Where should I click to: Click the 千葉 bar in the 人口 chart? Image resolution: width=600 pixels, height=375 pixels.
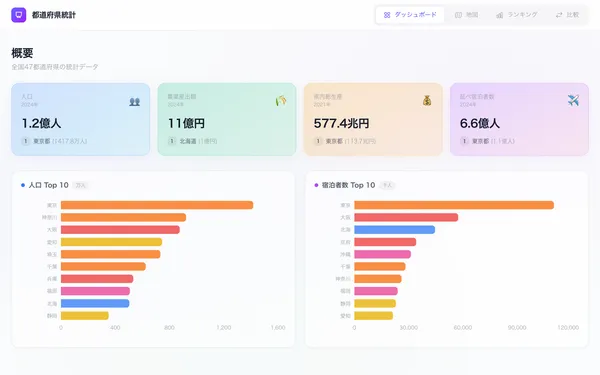click(103, 266)
